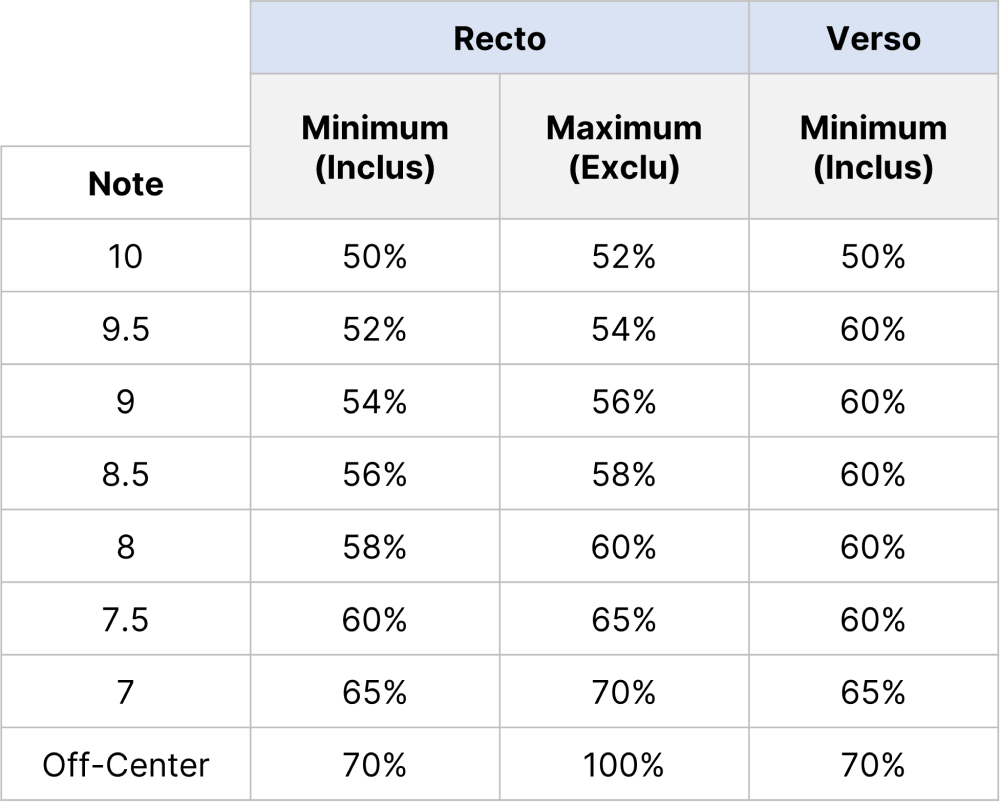Viewport: 1000px width, 804px height.
Task: Select the note 8 row label
Action: pyautogui.click(x=125, y=547)
